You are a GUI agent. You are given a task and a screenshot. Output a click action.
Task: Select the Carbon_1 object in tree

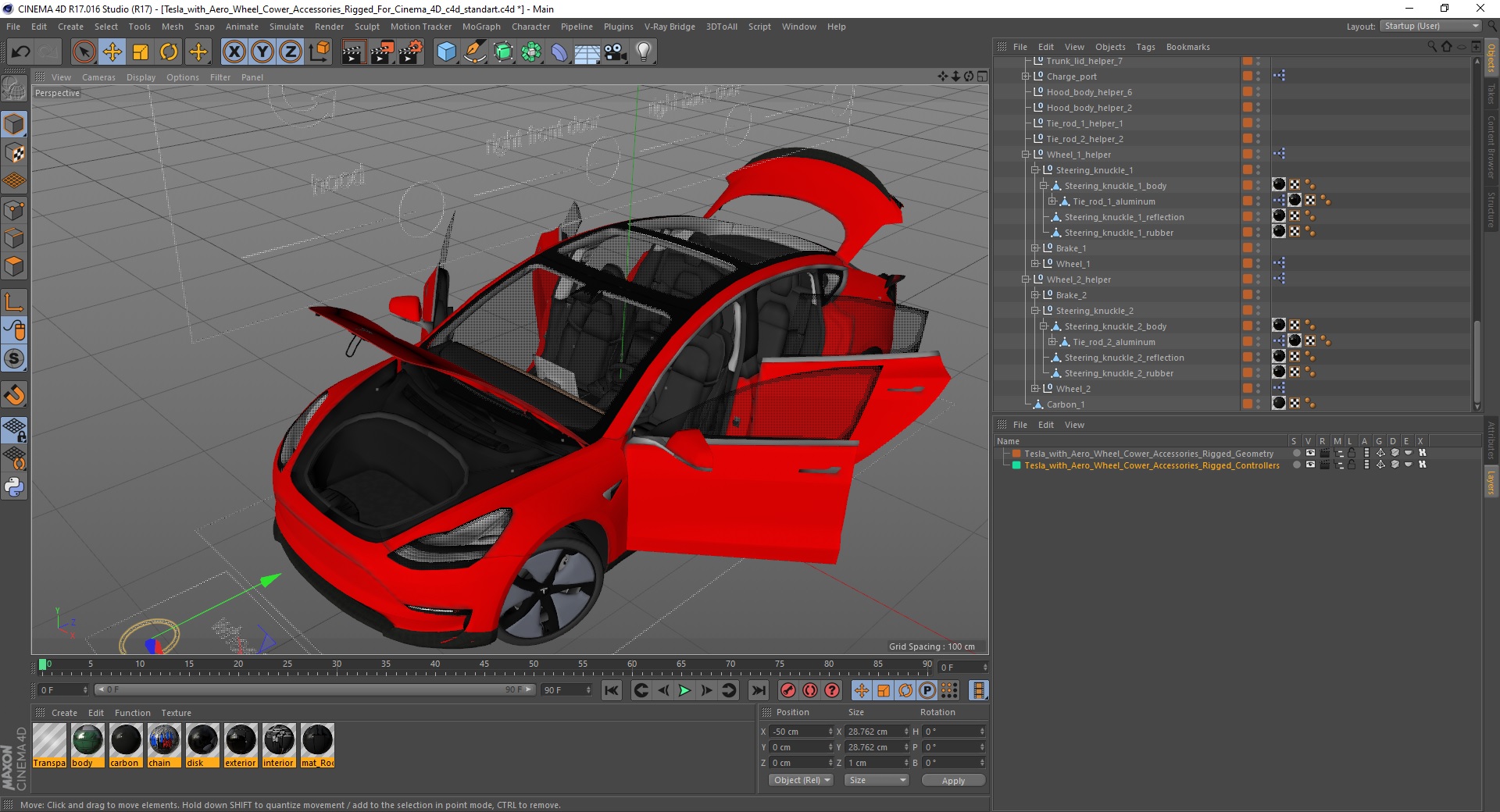(1065, 404)
